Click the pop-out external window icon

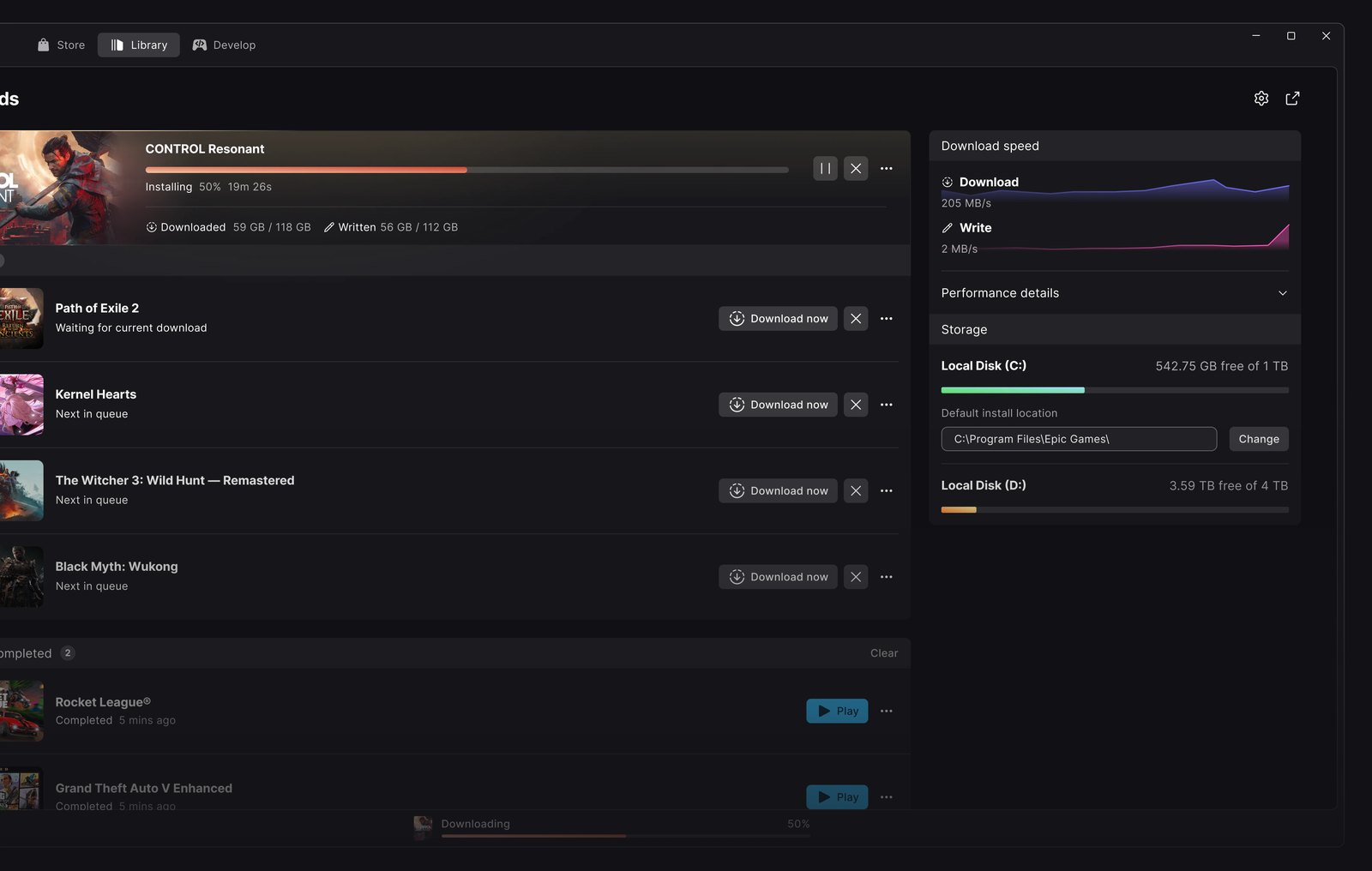(x=1292, y=99)
